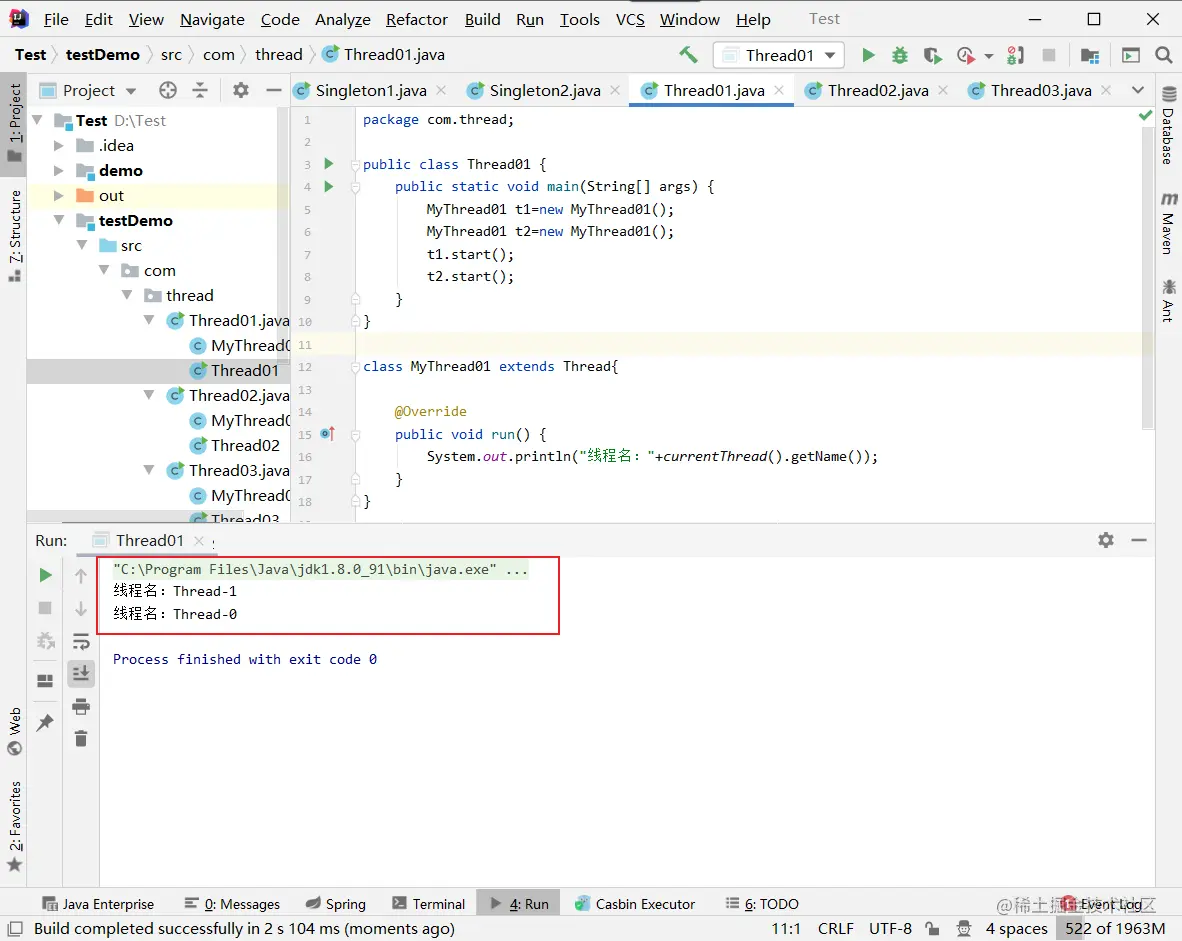Toggle soft-wrap in Run console
The height and width of the screenshot is (941, 1182).
pos(81,642)
